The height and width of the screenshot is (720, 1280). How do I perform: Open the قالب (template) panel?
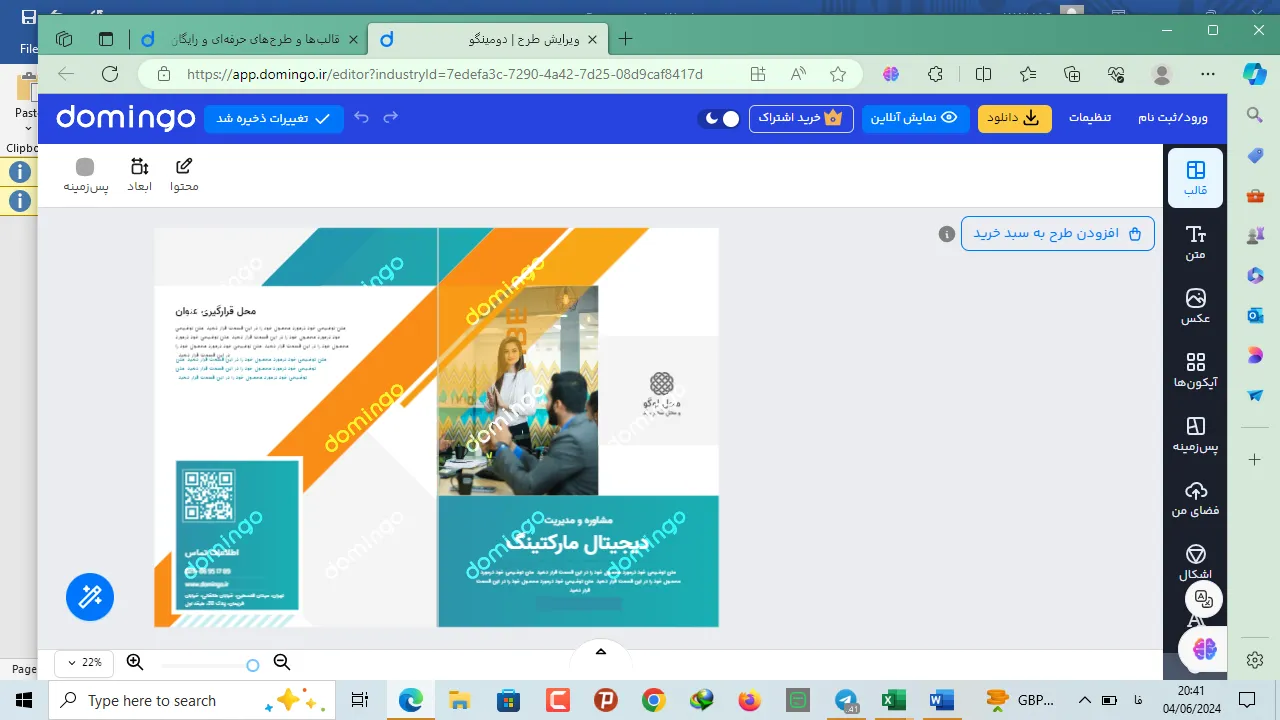point(1195,178)
